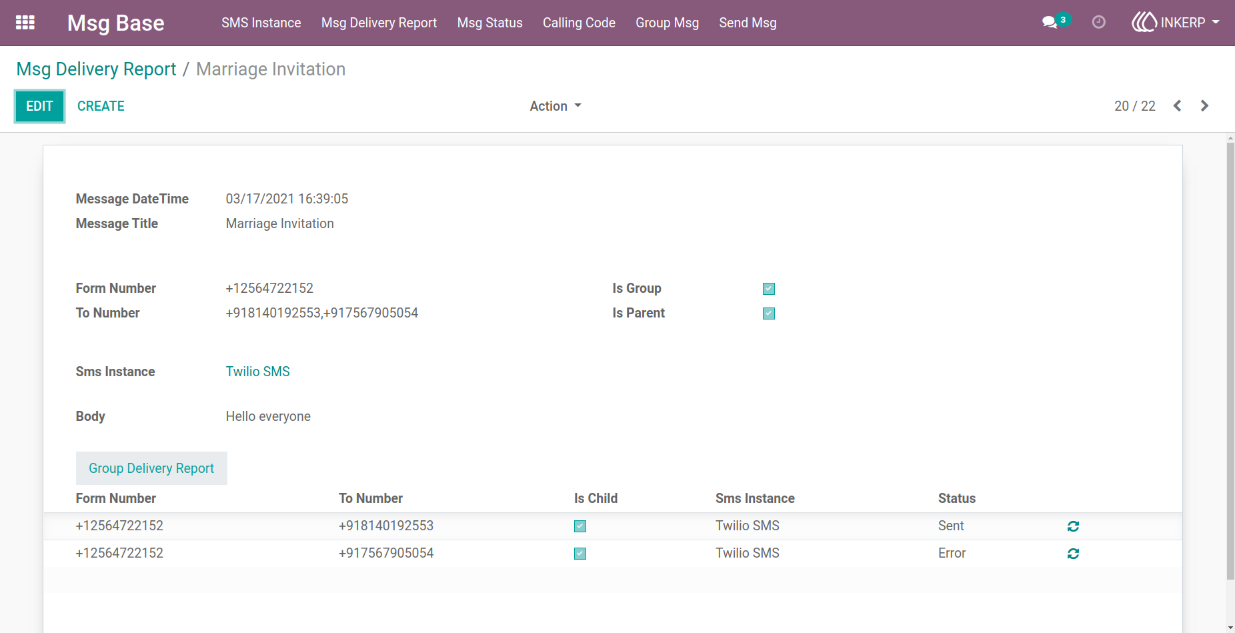Screen dimensions: 1235x633
Task: Click the INKERP company logo icon
Action: click(1144, 22)
